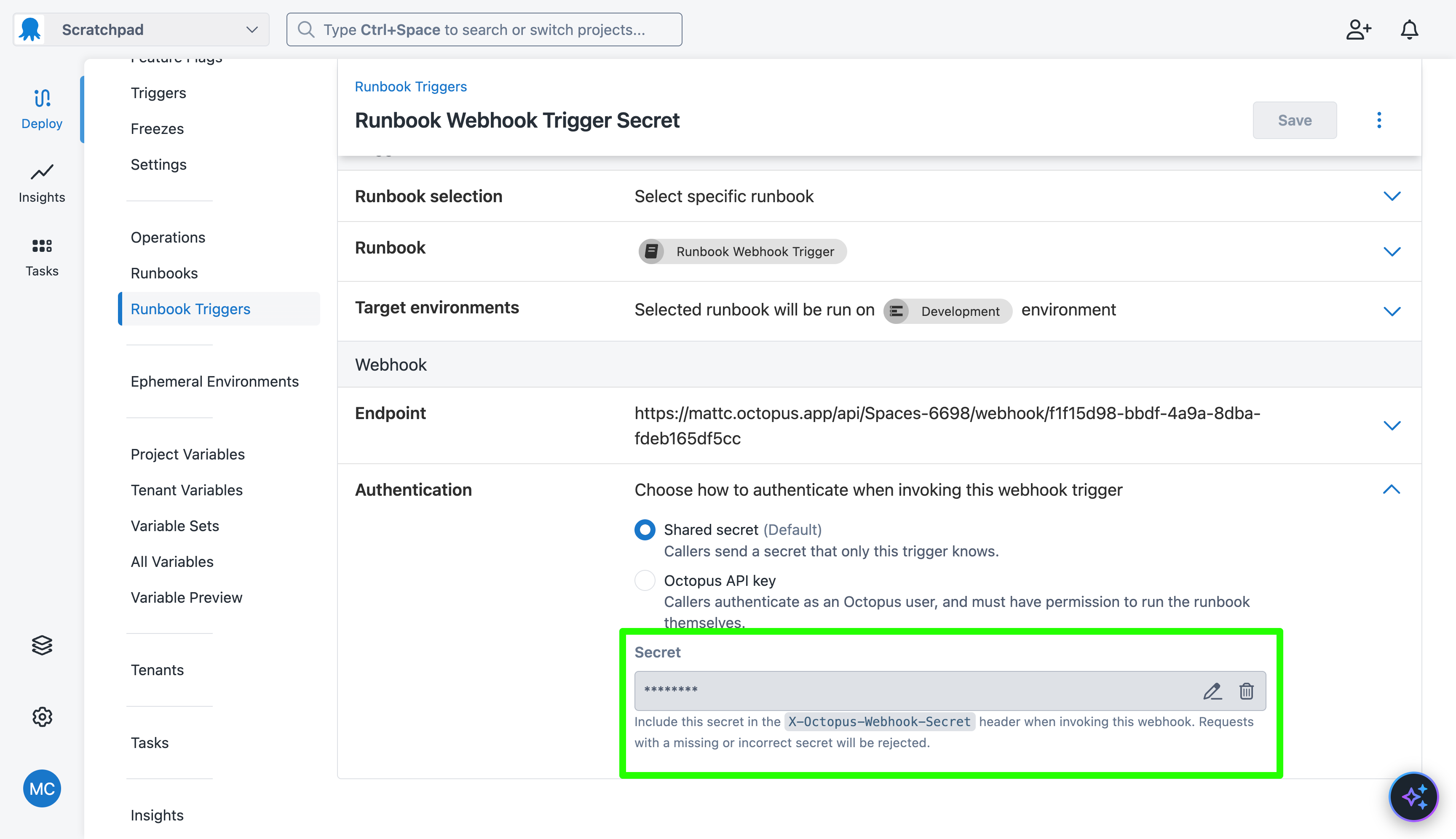Open the three-dot overflow menu beside Save
Viewport: 1456px width, 839px height.
coord(1379,120)
